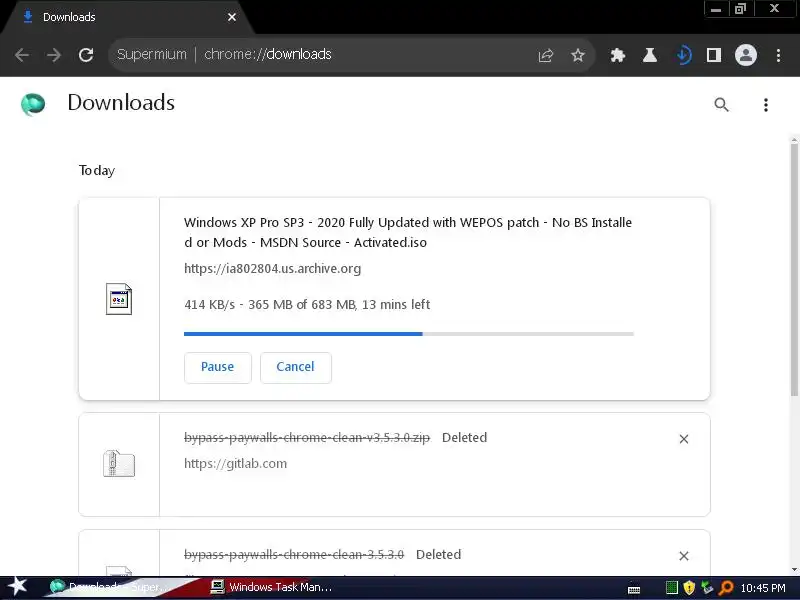Click the Today date heading
Viewport: 800px width, 600px height.
point(97,170)
